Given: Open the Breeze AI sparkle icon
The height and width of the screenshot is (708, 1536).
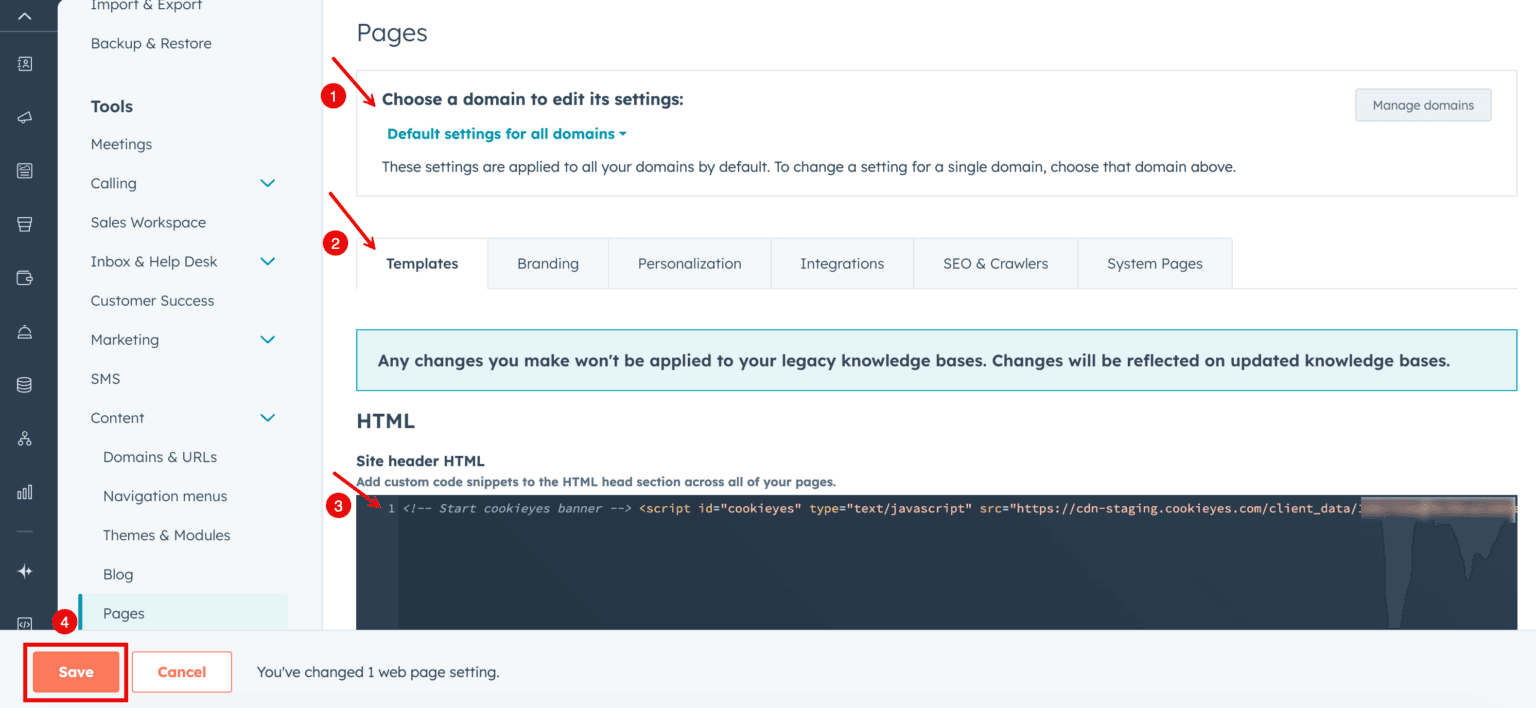Looking at the screenshot, I should tap(25, 571).
